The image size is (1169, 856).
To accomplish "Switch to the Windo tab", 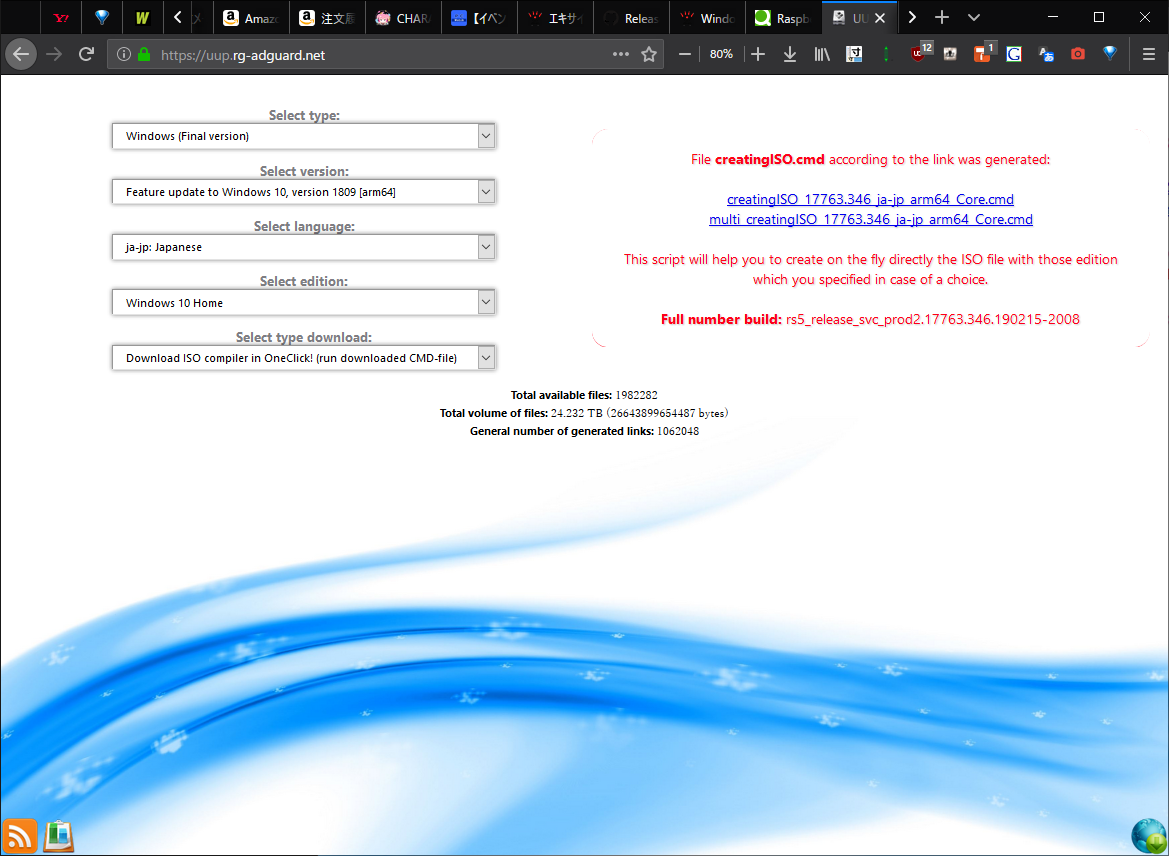I will pyautogui.click(x=708, y=18).
